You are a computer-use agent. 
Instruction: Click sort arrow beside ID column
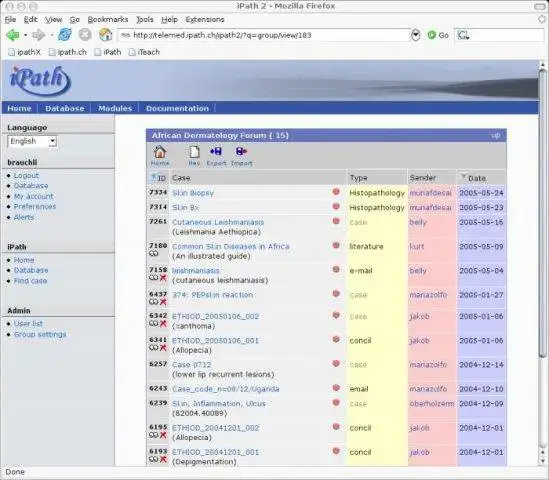(153, 176)
